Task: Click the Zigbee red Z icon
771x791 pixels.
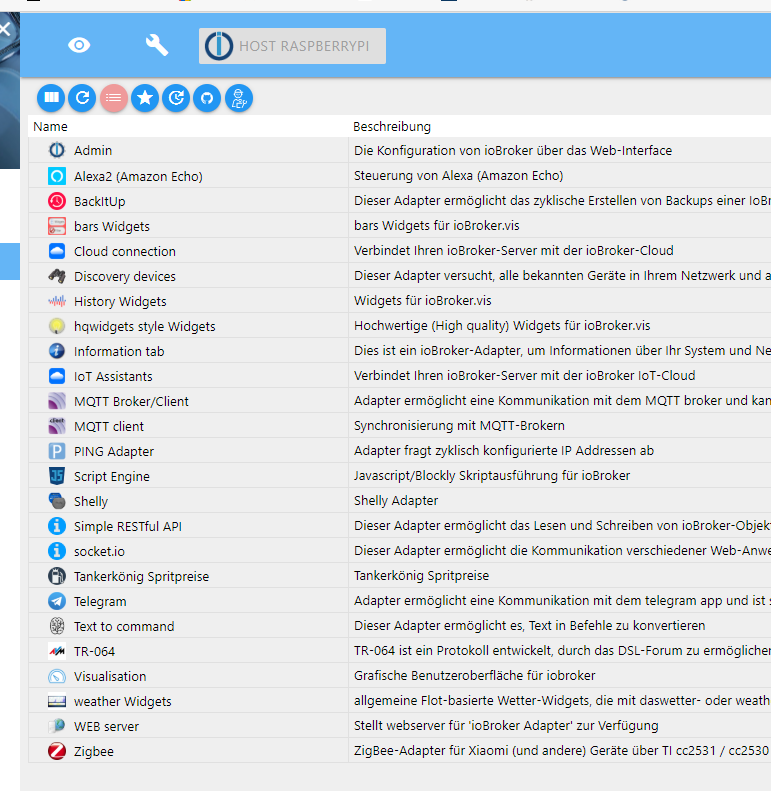Action: pos(57,751)
